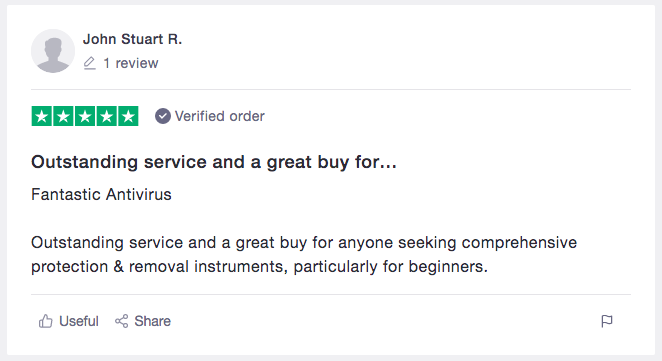Click the fifth green rating star
This screenshot has width=662, height=361.
pyautogui.click(x=128, y=116)
